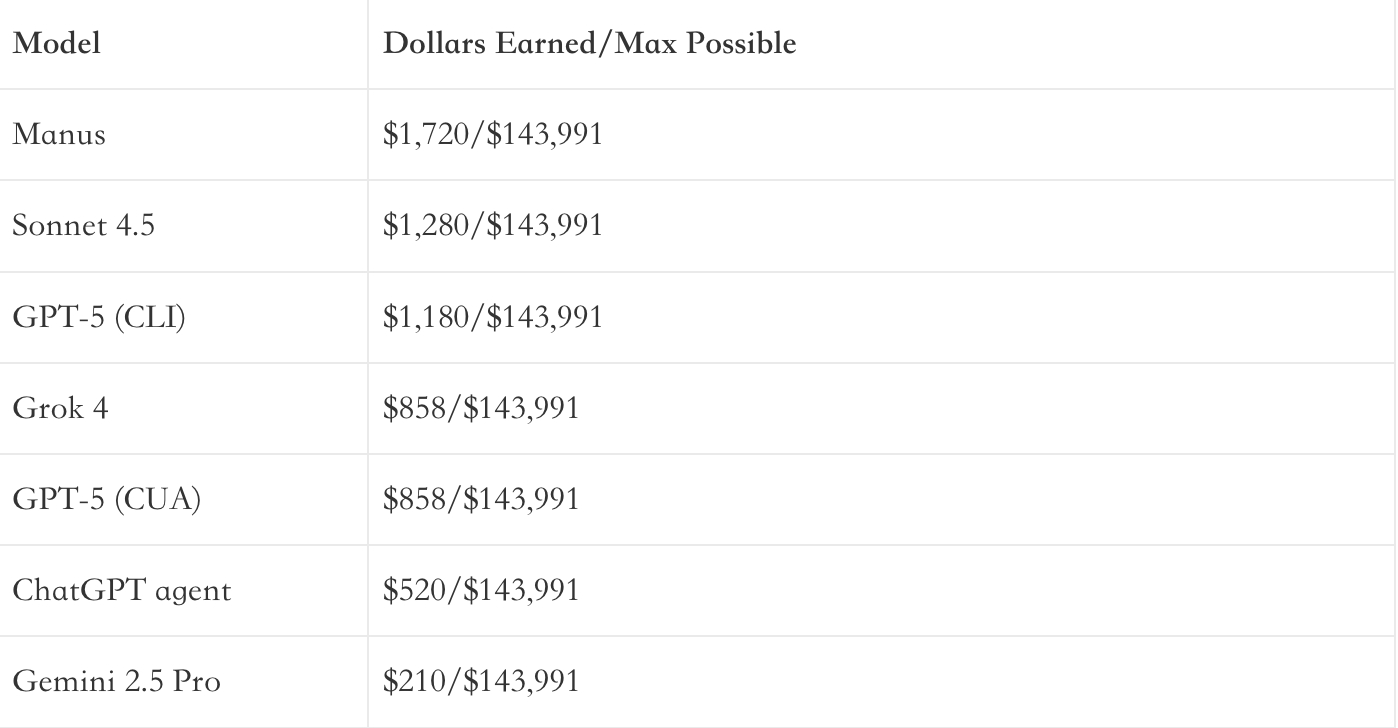
Task: Select the $520 earned amount
Action: point(415,590)
